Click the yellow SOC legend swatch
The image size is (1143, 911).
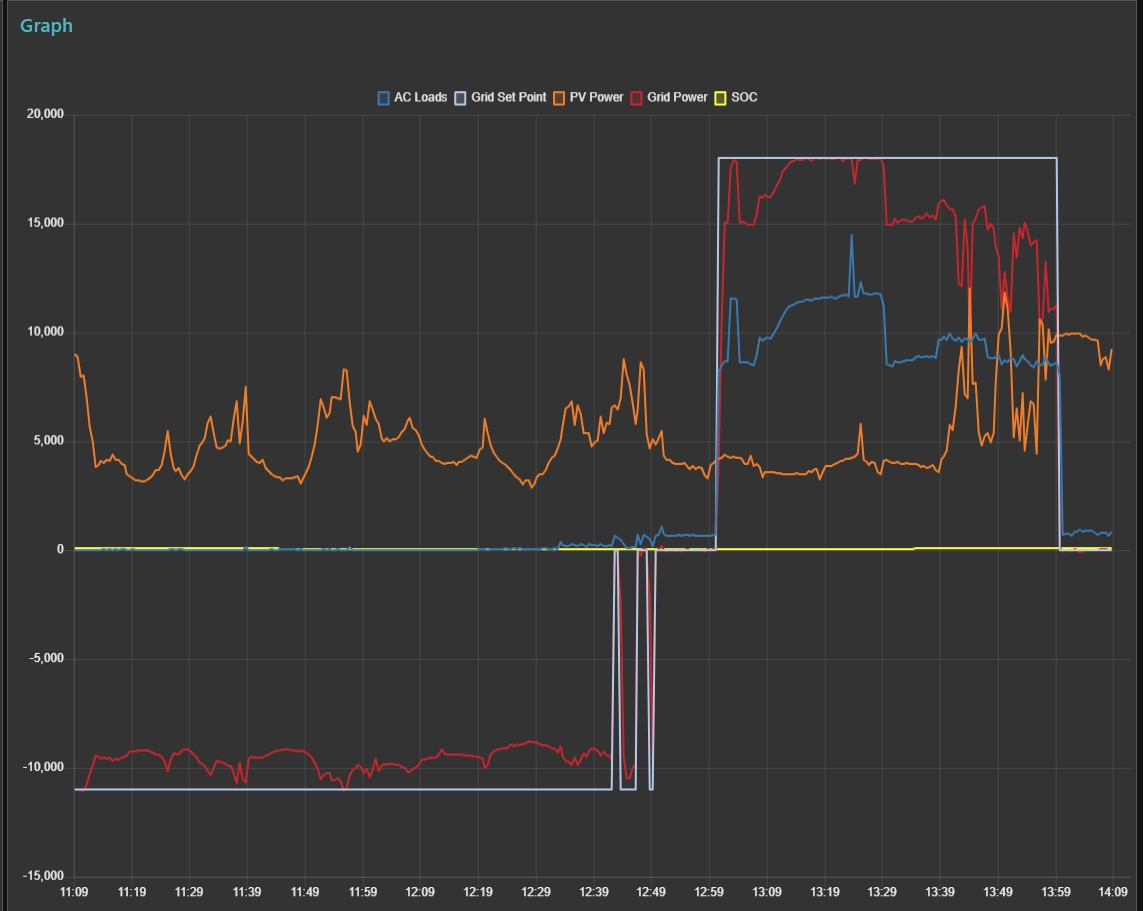tap(720, 98)
